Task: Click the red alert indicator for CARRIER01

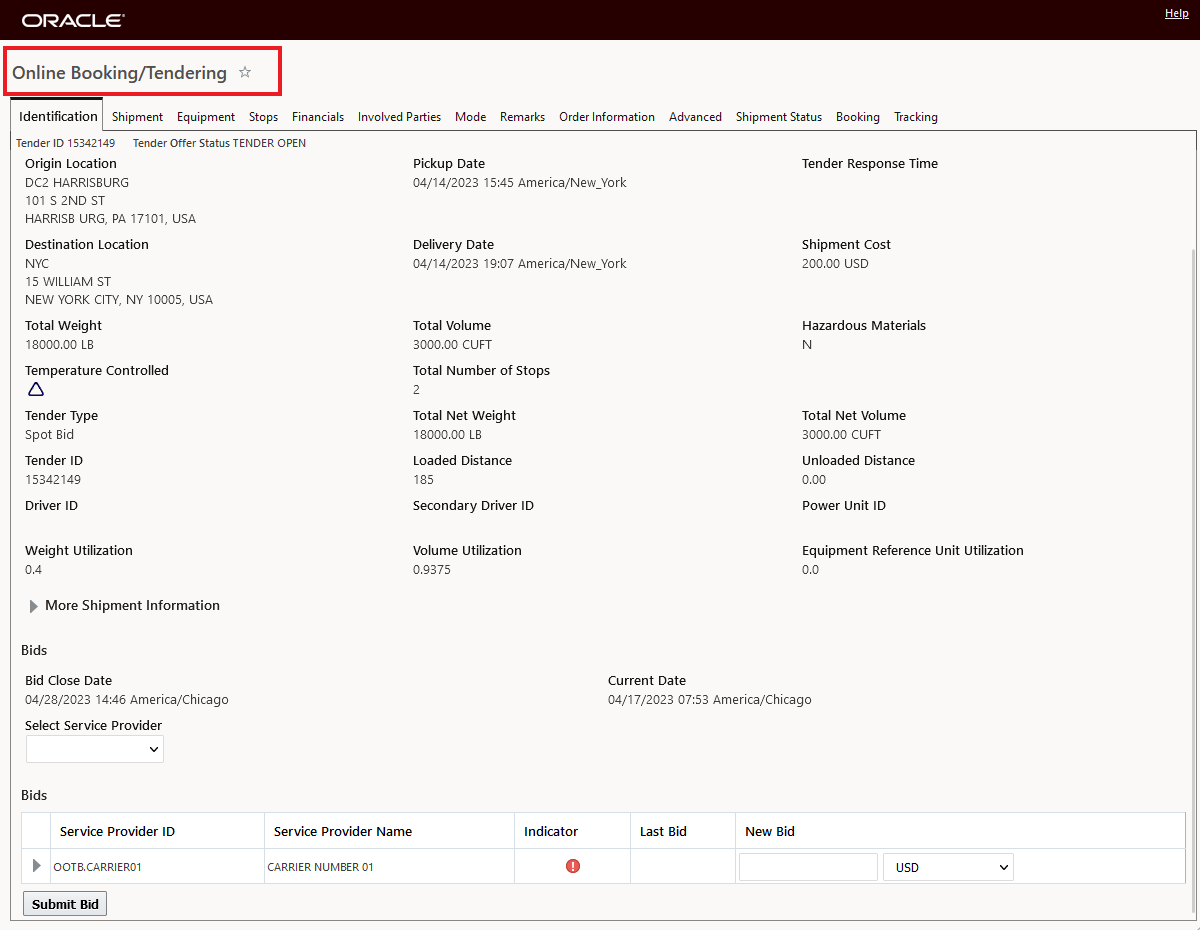Action: click(573, 866)
